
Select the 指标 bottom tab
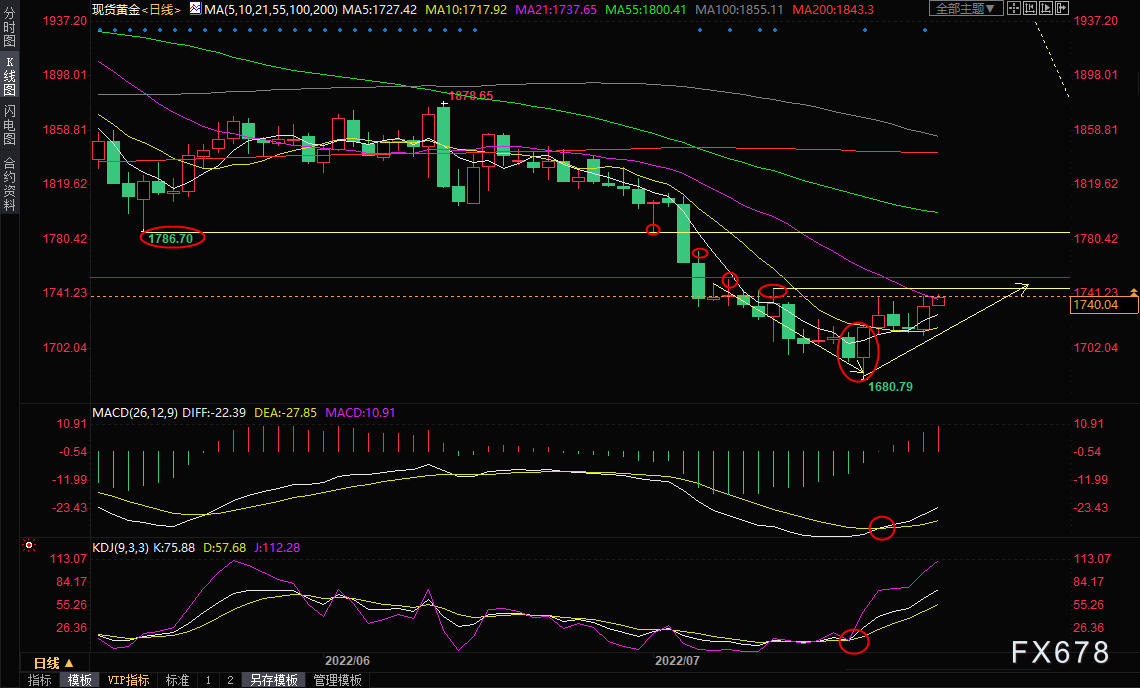[39, 680]
